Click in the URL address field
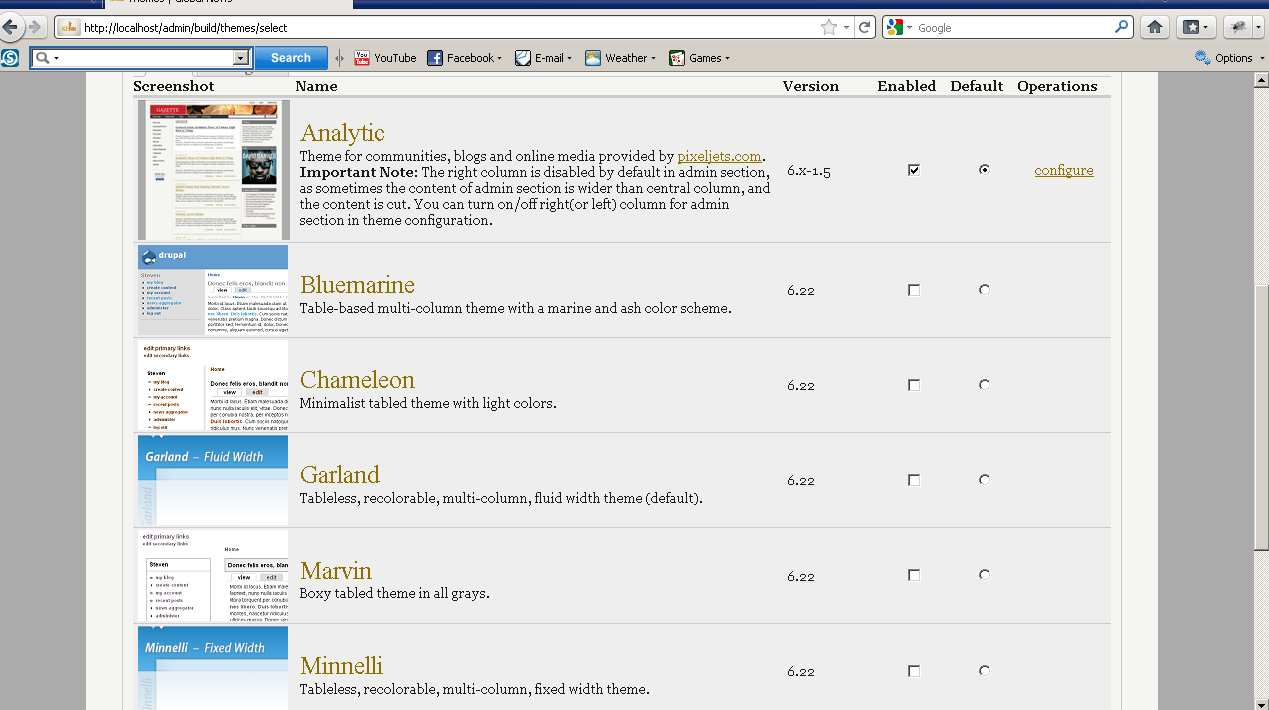The width and height of the screenshot is (1269, 710). [448, 28]
